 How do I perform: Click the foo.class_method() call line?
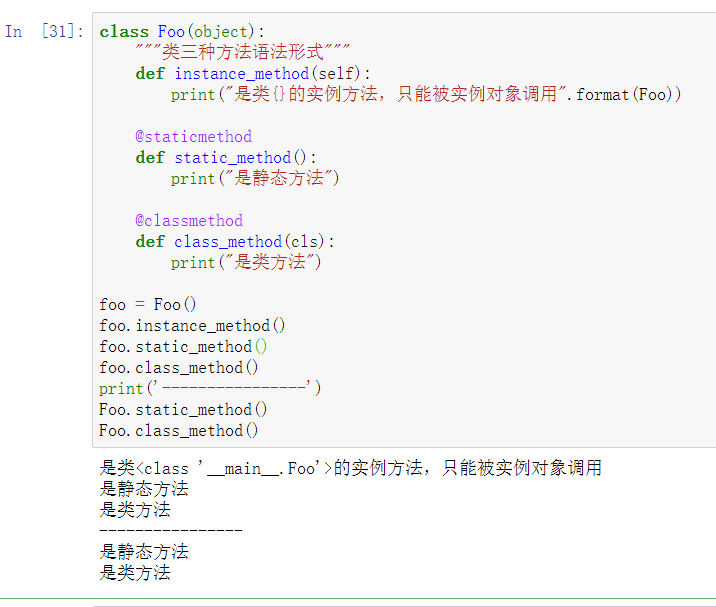(x=179, y=368)
